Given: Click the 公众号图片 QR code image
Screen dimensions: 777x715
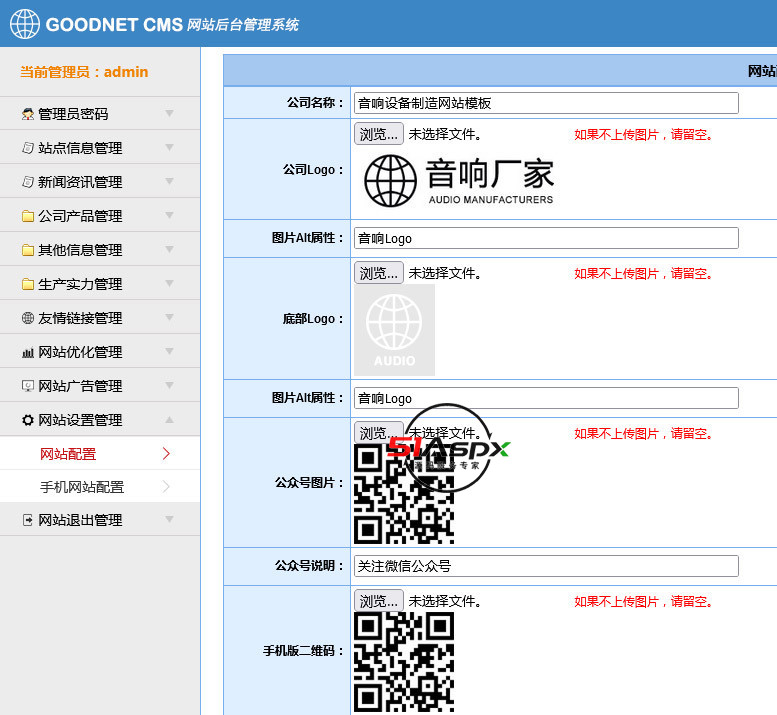Looking at the screenshot, I should tap(404, 494).
